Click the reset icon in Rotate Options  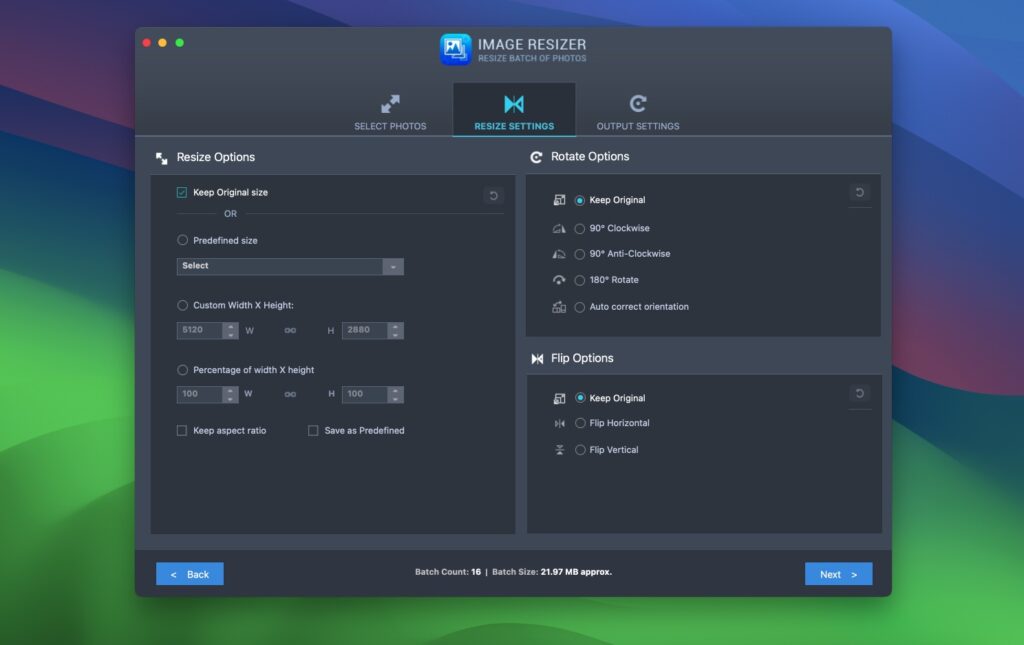(860, 194)
